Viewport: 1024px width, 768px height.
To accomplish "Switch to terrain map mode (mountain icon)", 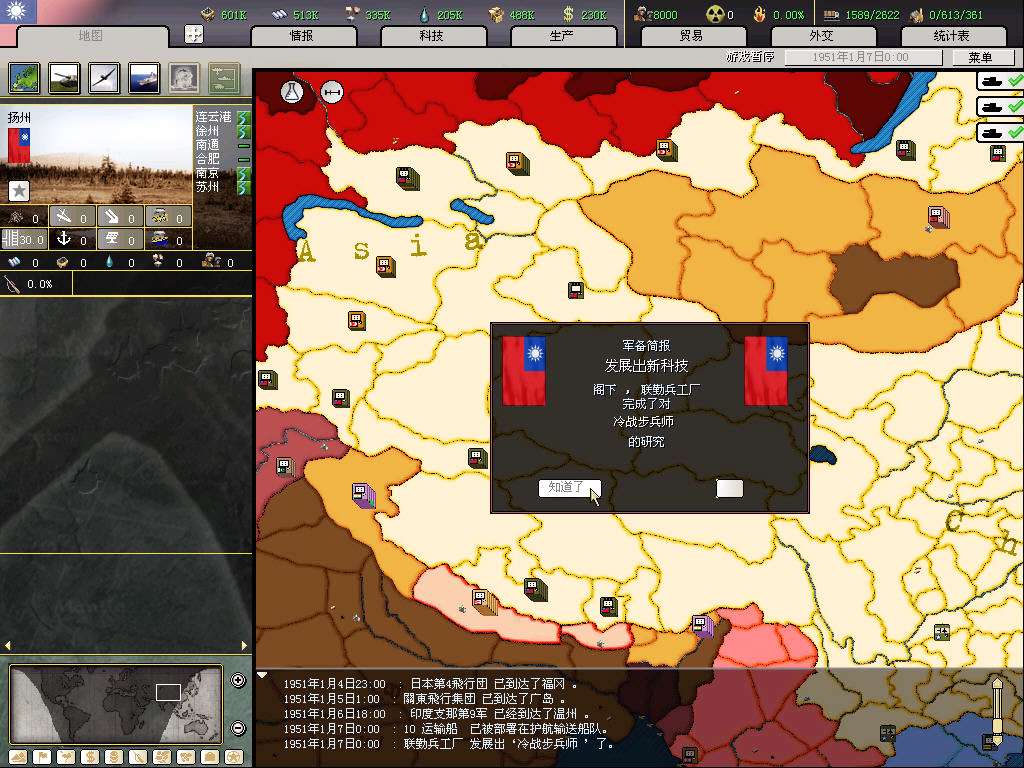I will tap(18, 758).
